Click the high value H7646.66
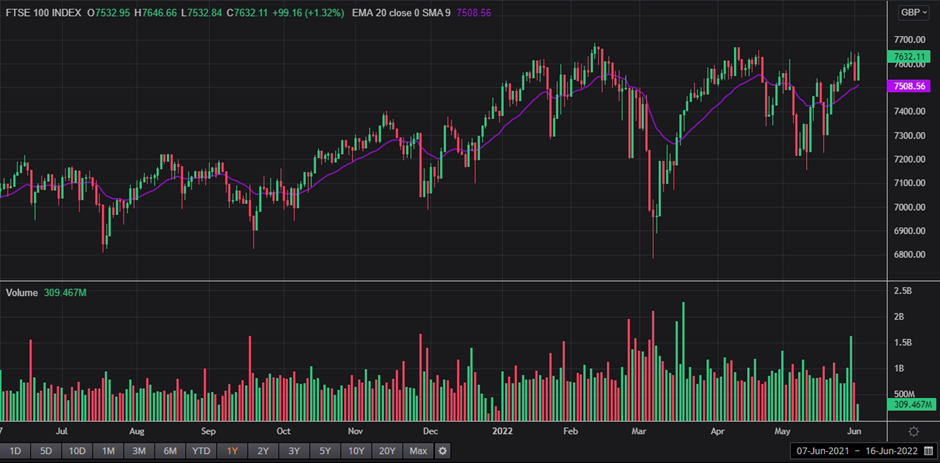This screenshot has height=463, width=940. (155, 13)
